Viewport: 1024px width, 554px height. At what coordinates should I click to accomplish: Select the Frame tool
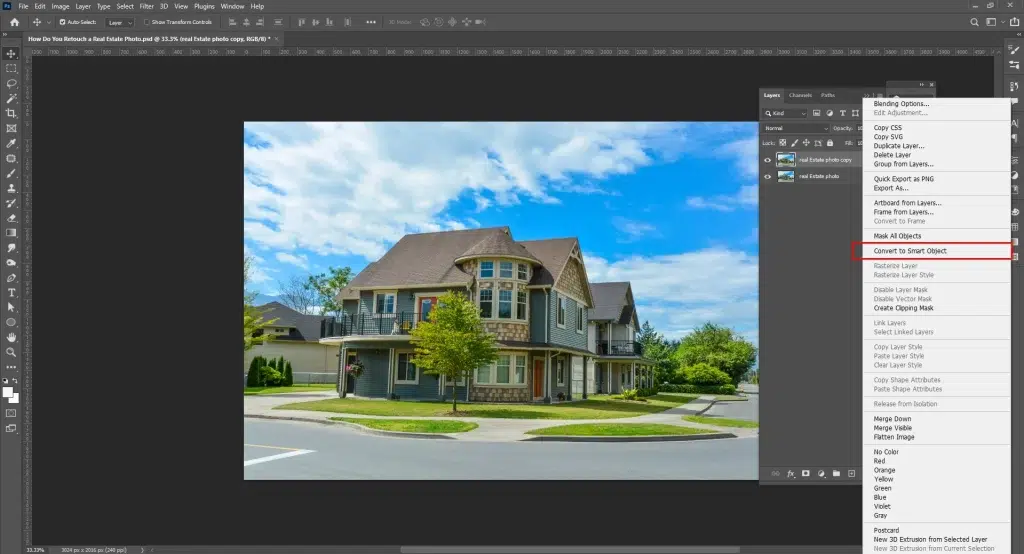coord(11,129)
